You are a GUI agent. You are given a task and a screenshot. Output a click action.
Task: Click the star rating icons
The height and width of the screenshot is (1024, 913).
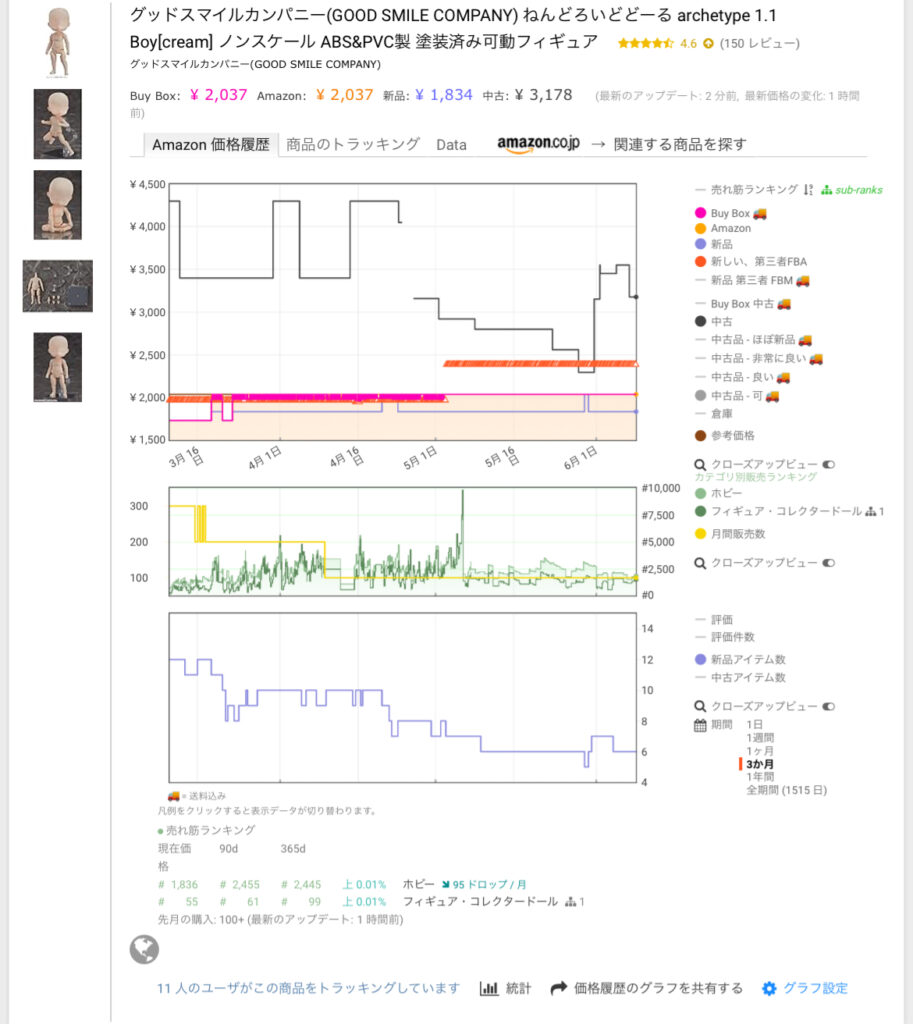[x=645, y=44]
